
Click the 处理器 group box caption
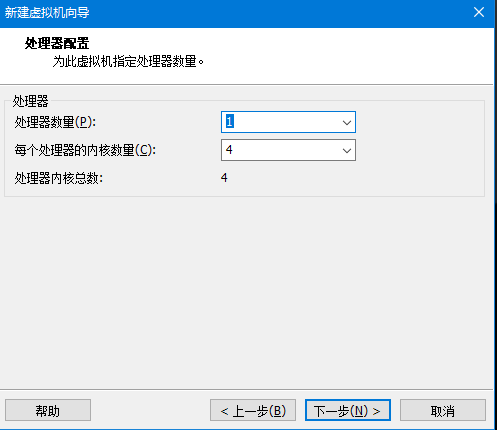click(x=30, y=101)
